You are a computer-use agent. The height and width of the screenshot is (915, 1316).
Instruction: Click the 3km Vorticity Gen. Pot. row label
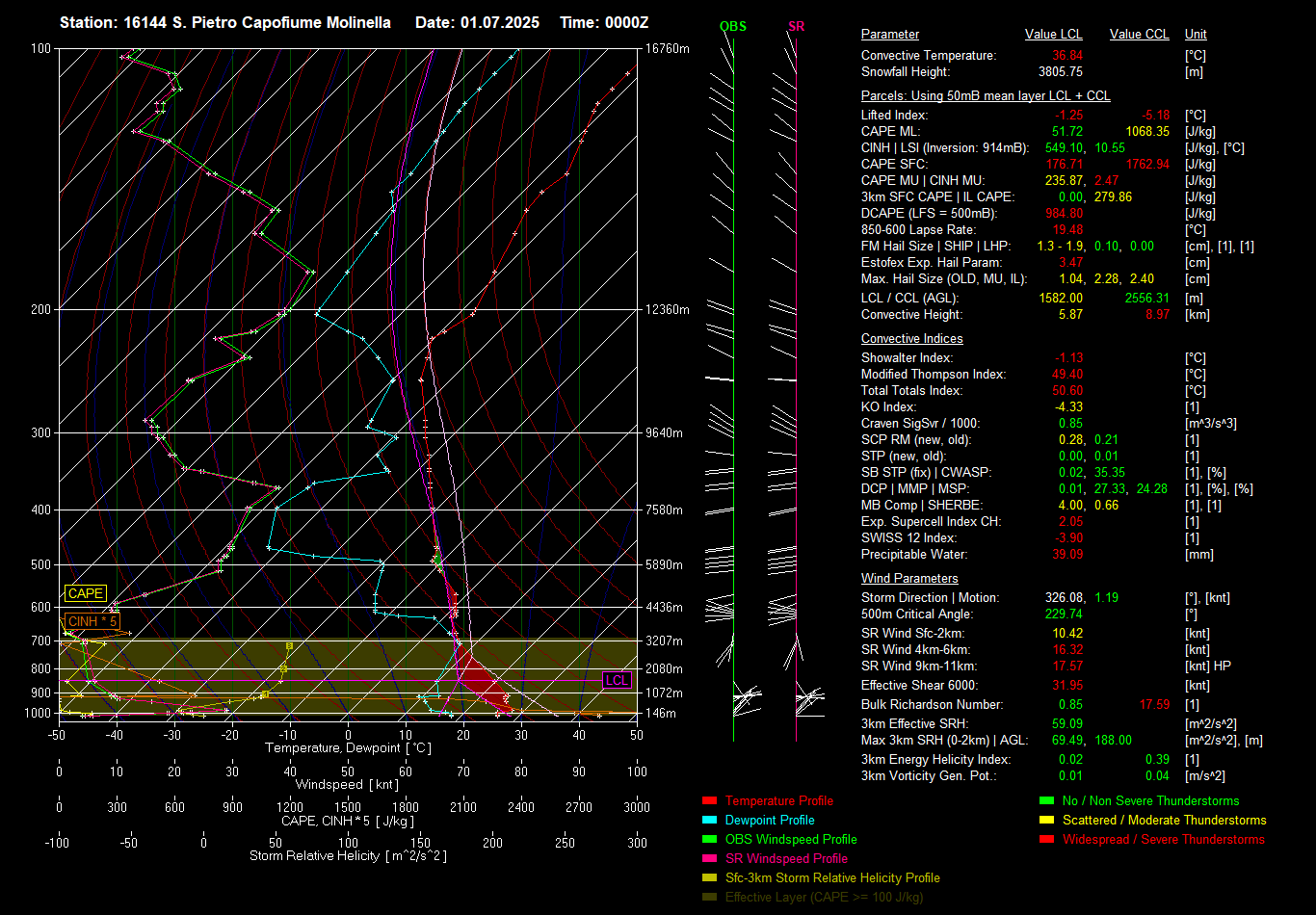(929, 775)
